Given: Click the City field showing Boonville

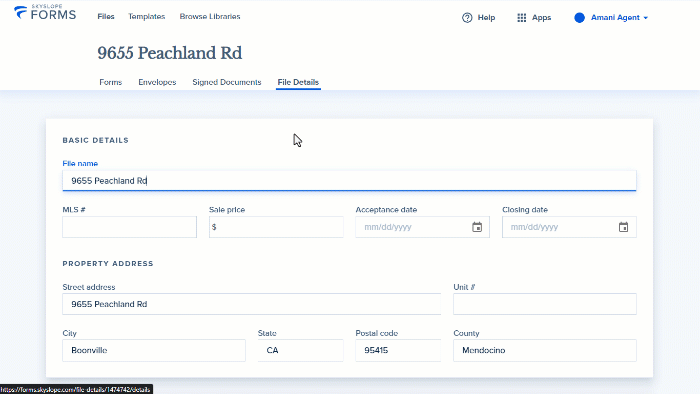Looking at the screenshot, I should tap(154, 350).
